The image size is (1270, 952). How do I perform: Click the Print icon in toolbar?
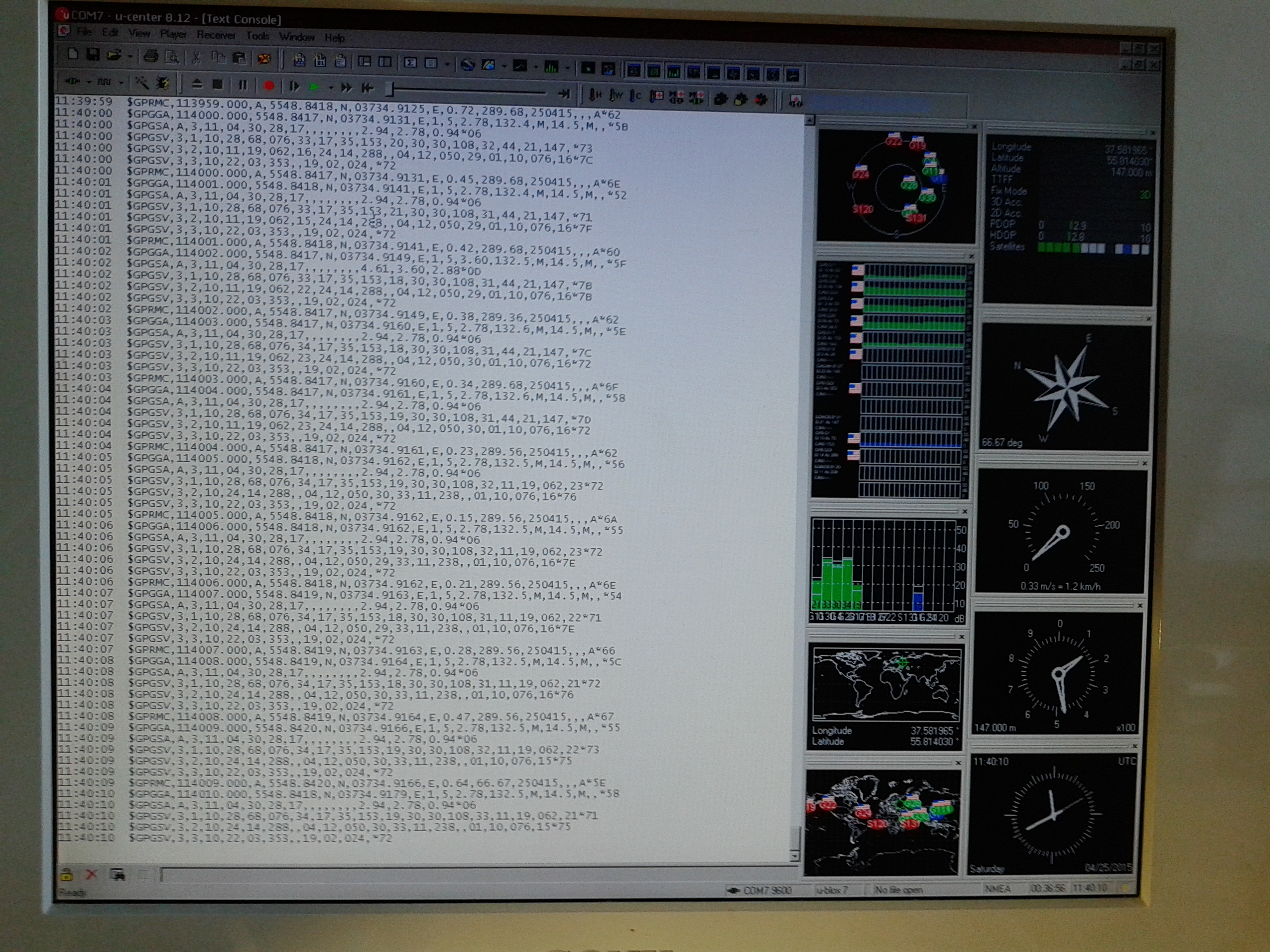point(151,56)
